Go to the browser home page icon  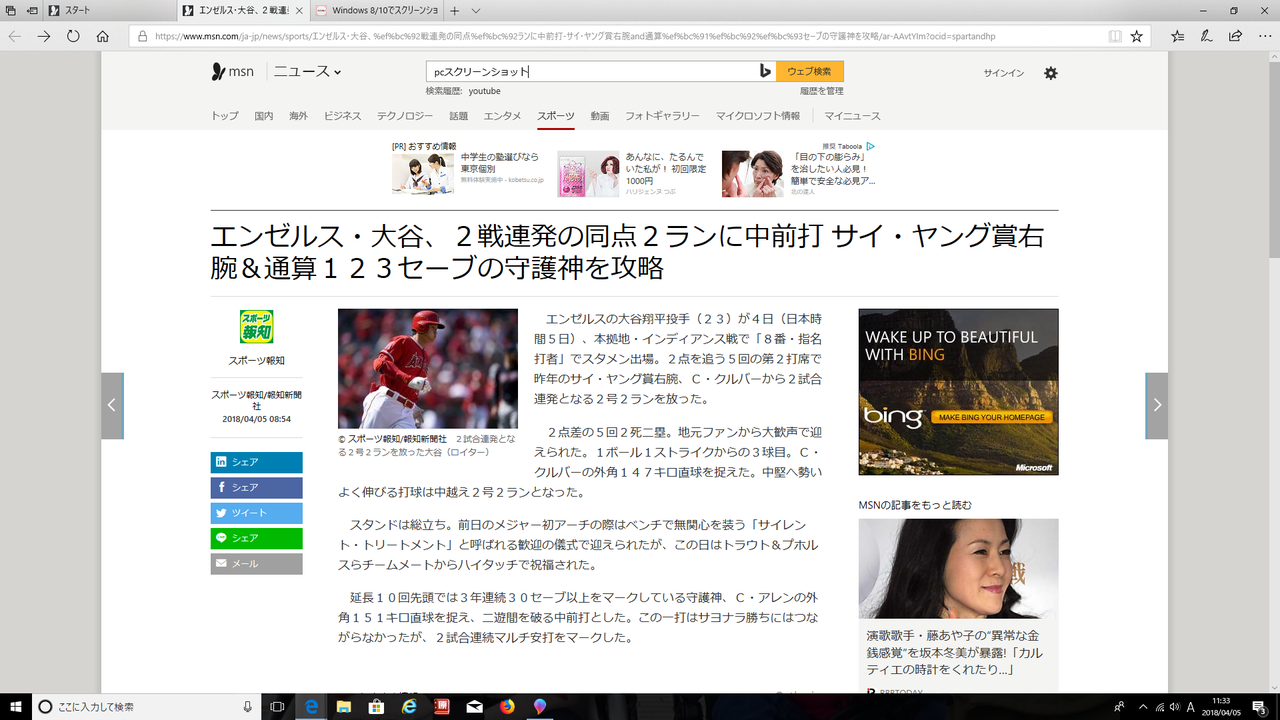(x=103, y=36)
